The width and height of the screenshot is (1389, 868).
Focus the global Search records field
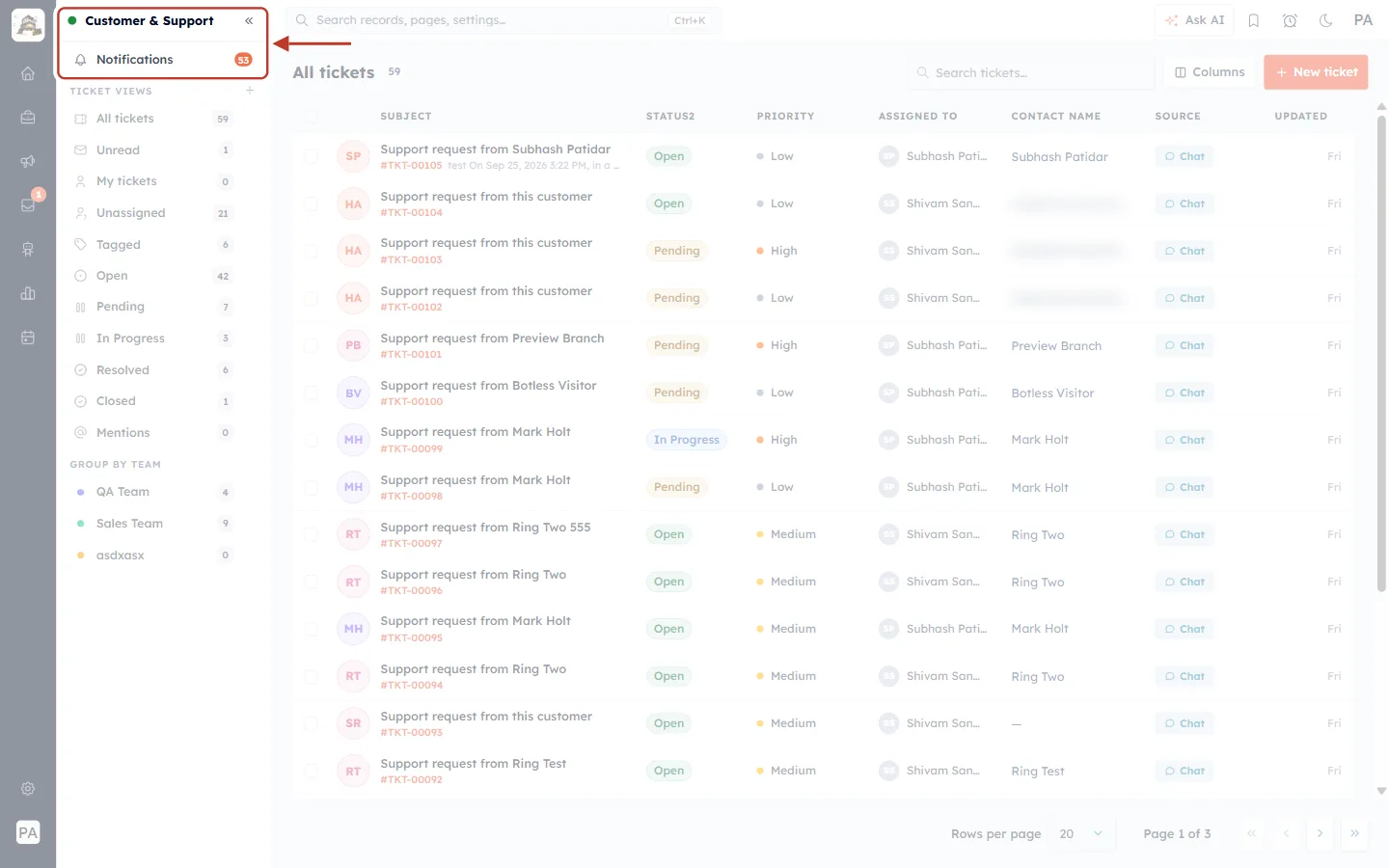[x=503, y=20]
